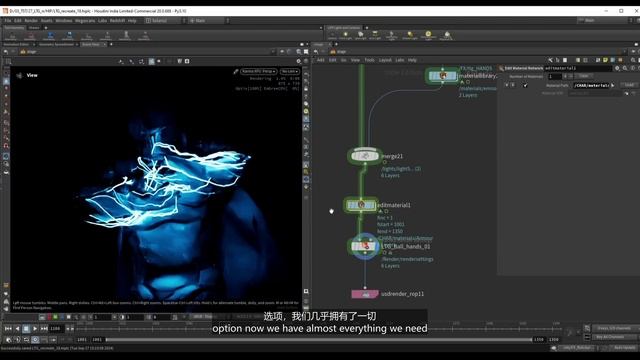This screenshot has width=640, height=360.
Task: Switch to the Scene View tab
Action: tap(92, 44)
